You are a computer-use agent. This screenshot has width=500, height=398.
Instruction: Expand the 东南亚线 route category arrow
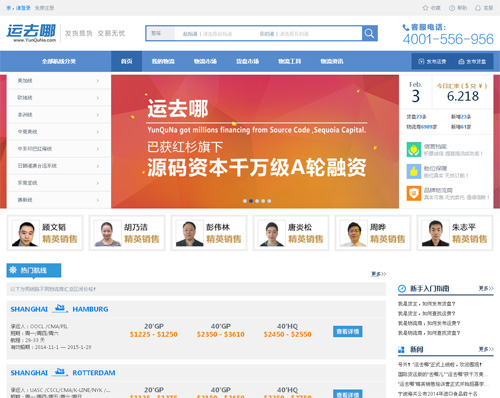point(98,183)
